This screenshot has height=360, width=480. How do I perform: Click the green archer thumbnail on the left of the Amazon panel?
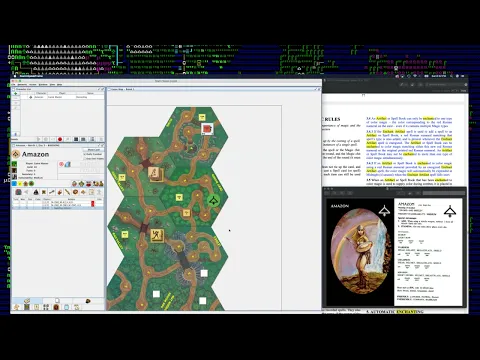click(14, 164)
